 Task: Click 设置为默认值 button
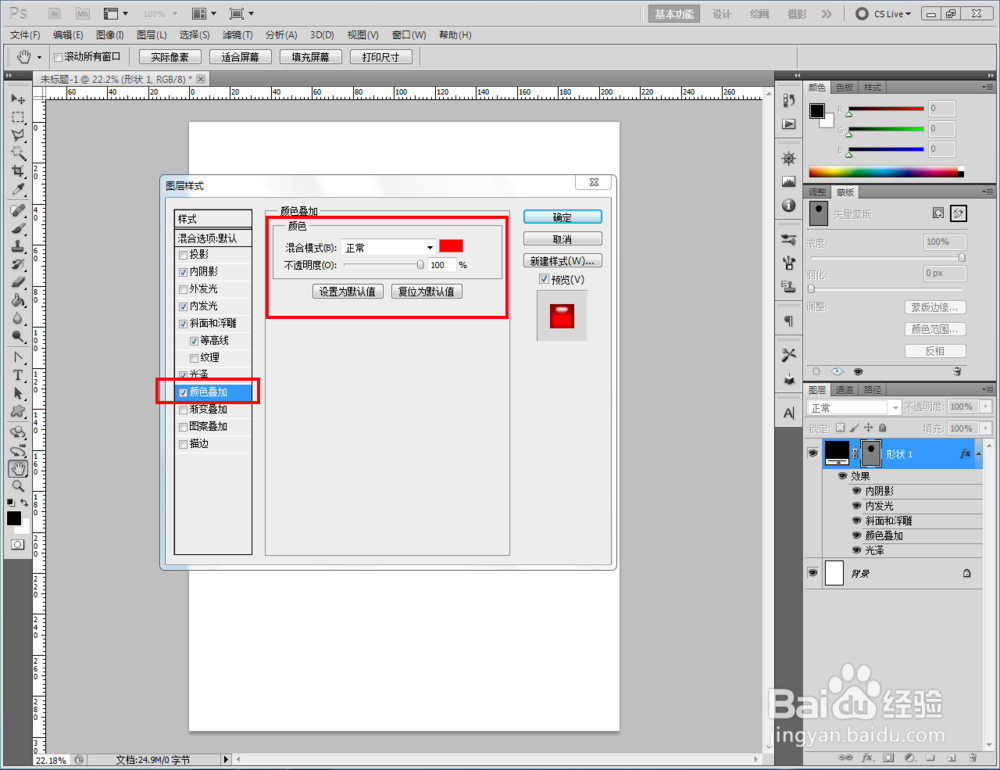[x=348, y=292]
